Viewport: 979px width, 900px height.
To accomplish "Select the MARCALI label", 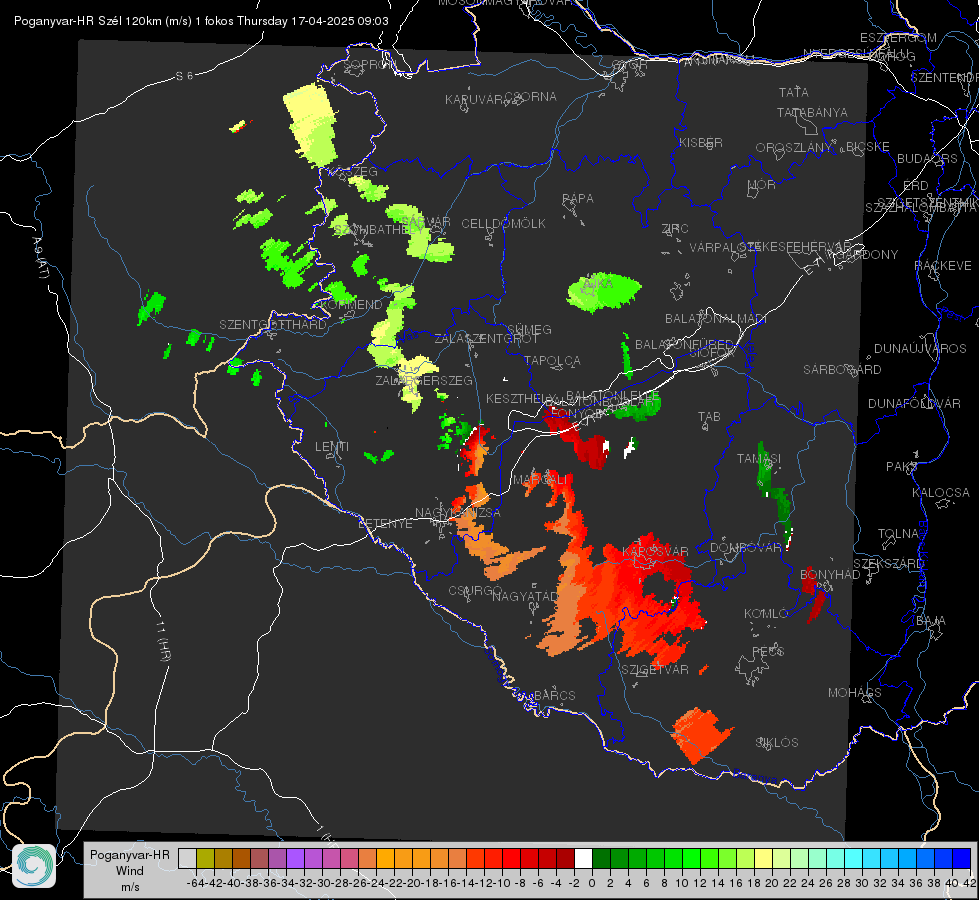I will click(541, 480).
